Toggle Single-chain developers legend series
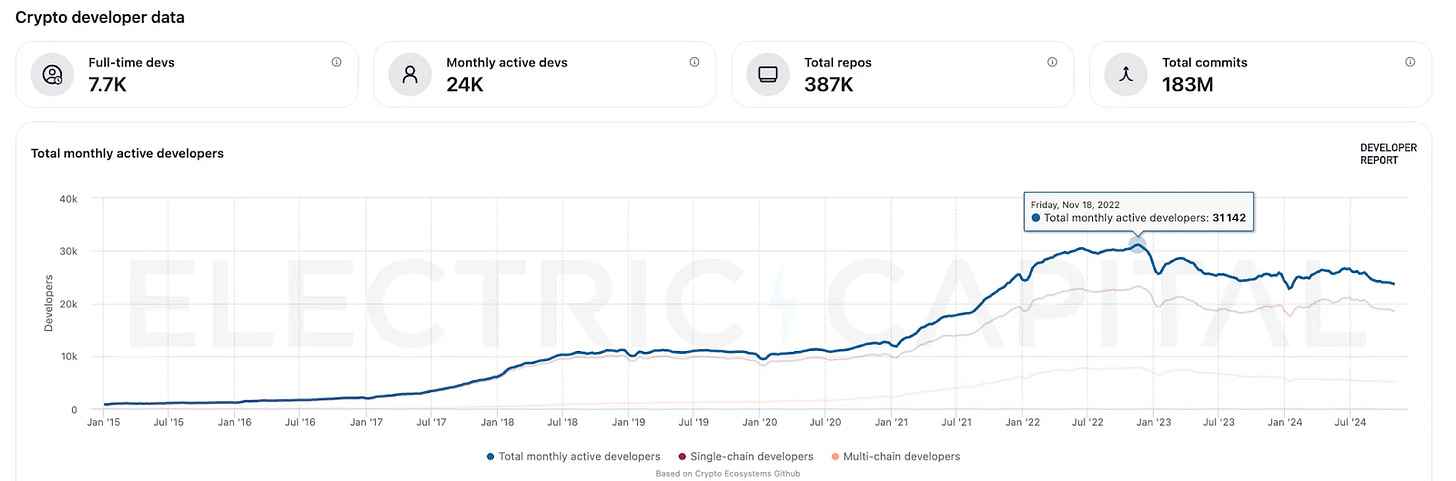 coord(745,457)
